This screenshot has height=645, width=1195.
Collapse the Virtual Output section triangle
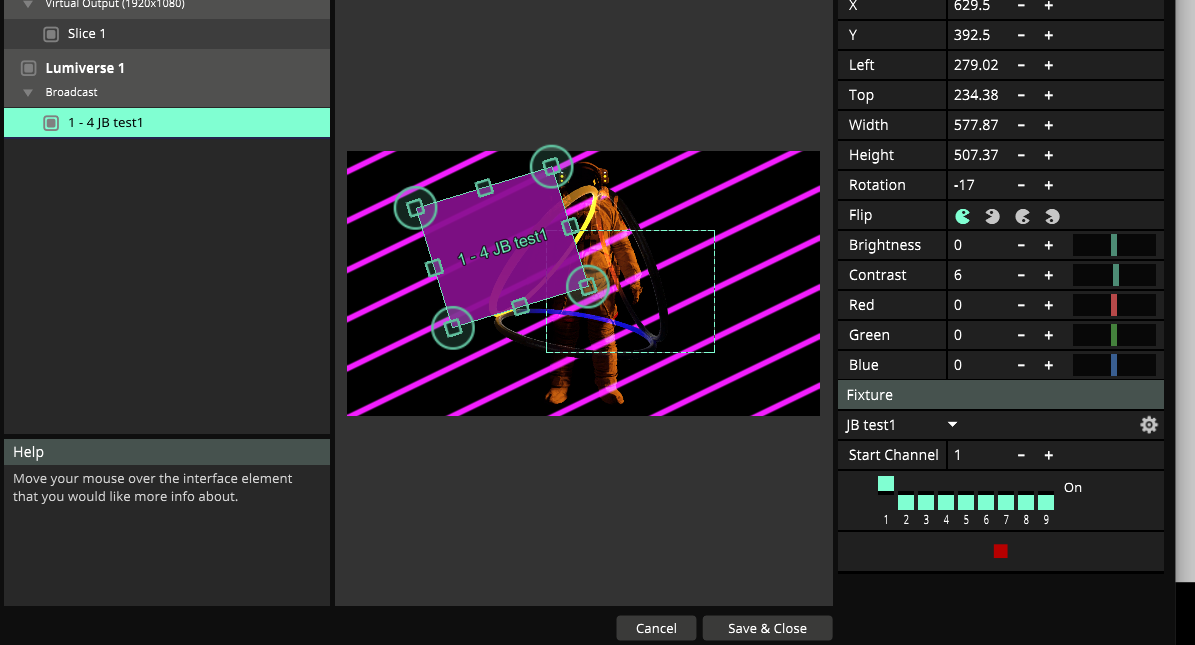coord(29,4)
